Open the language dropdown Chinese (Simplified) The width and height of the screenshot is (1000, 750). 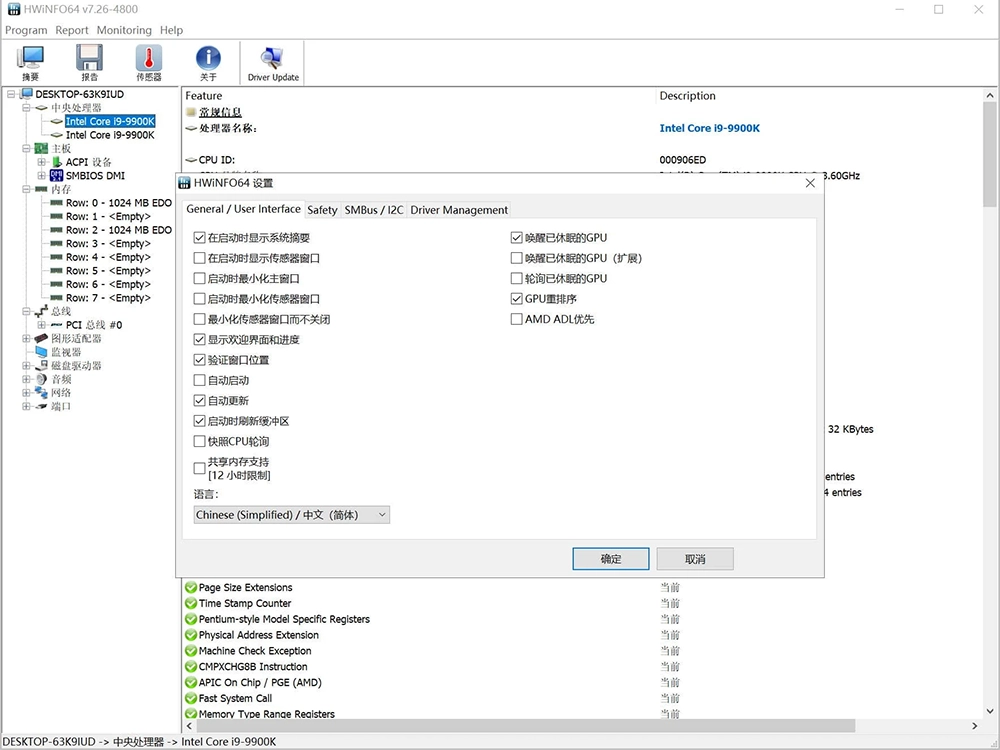(291, 515)
